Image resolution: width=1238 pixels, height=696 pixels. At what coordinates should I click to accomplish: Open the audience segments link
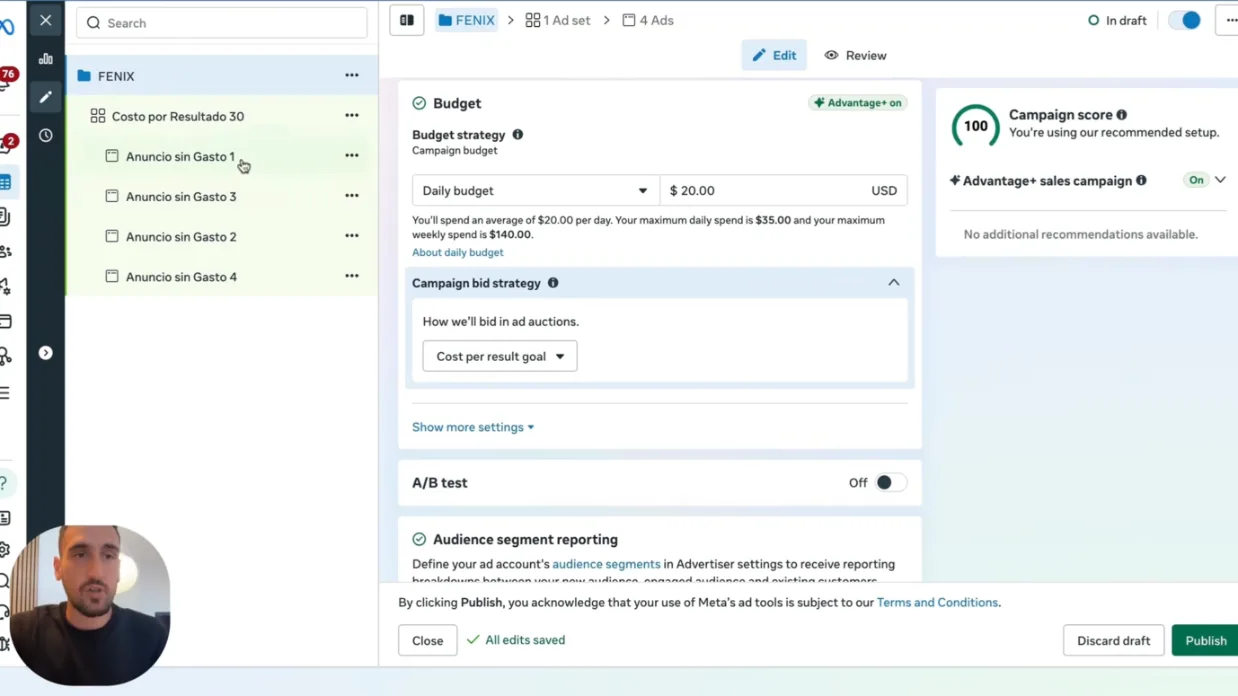click(x=606, y=564)
